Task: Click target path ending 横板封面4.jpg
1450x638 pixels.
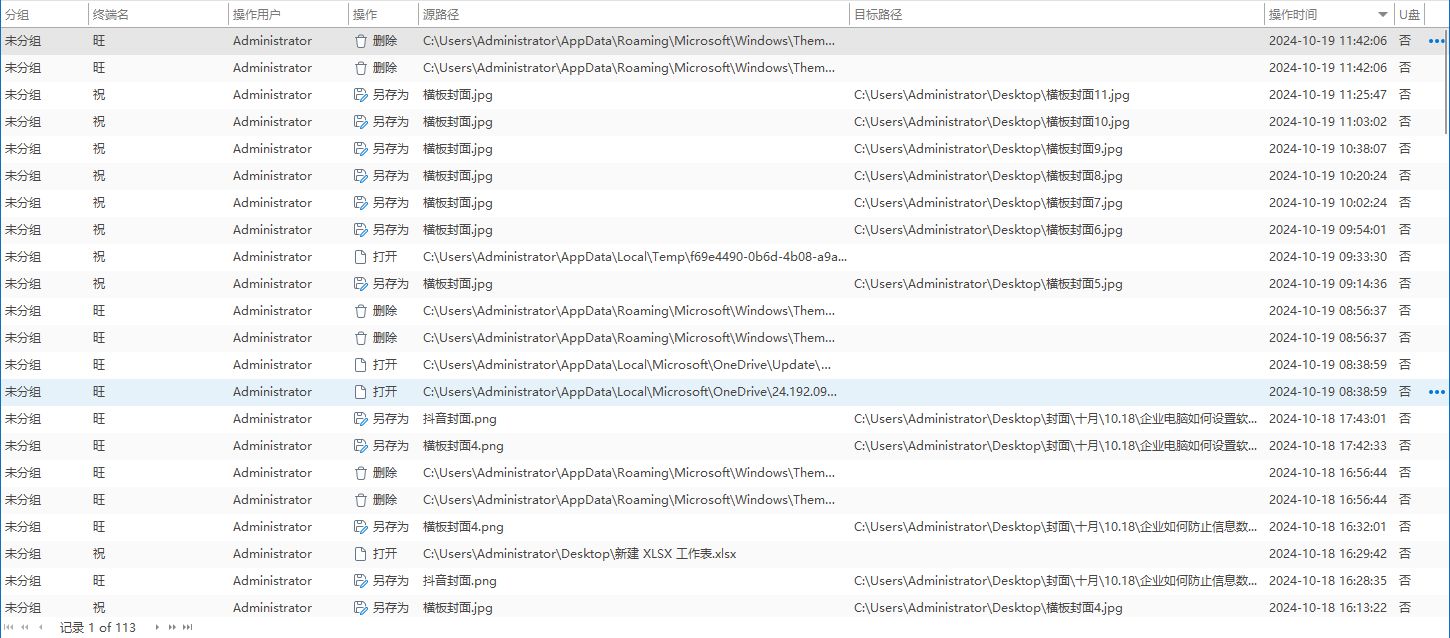Action: coord(988,608)
